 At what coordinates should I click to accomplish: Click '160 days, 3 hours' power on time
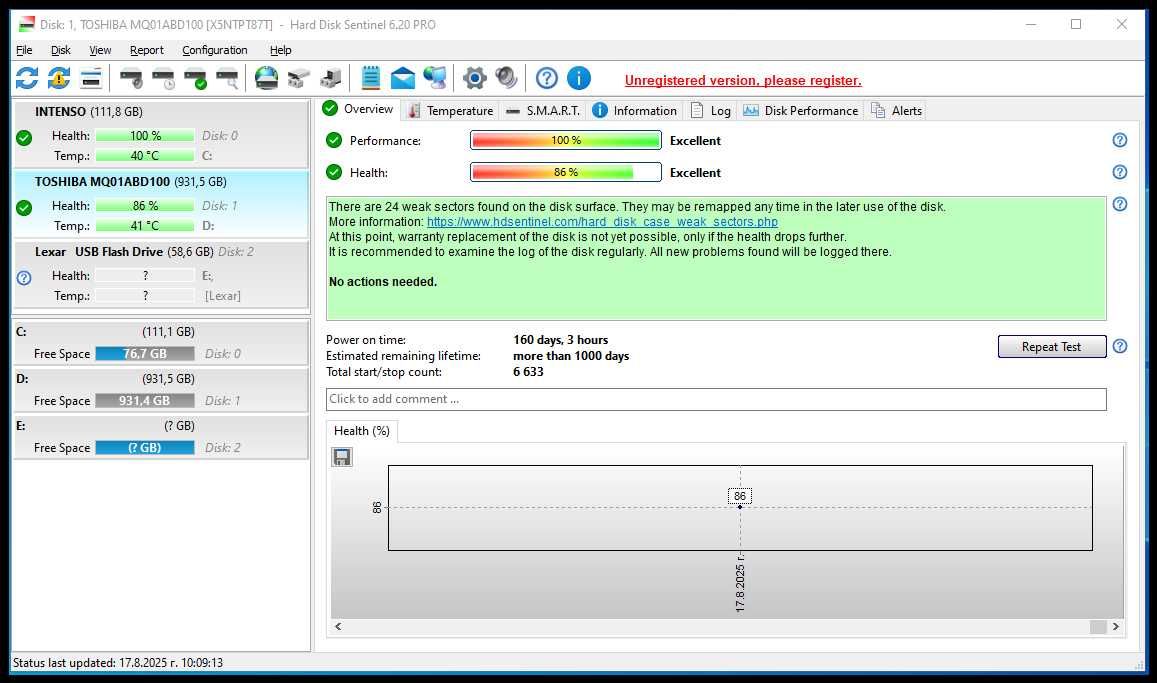click(561, 340)
